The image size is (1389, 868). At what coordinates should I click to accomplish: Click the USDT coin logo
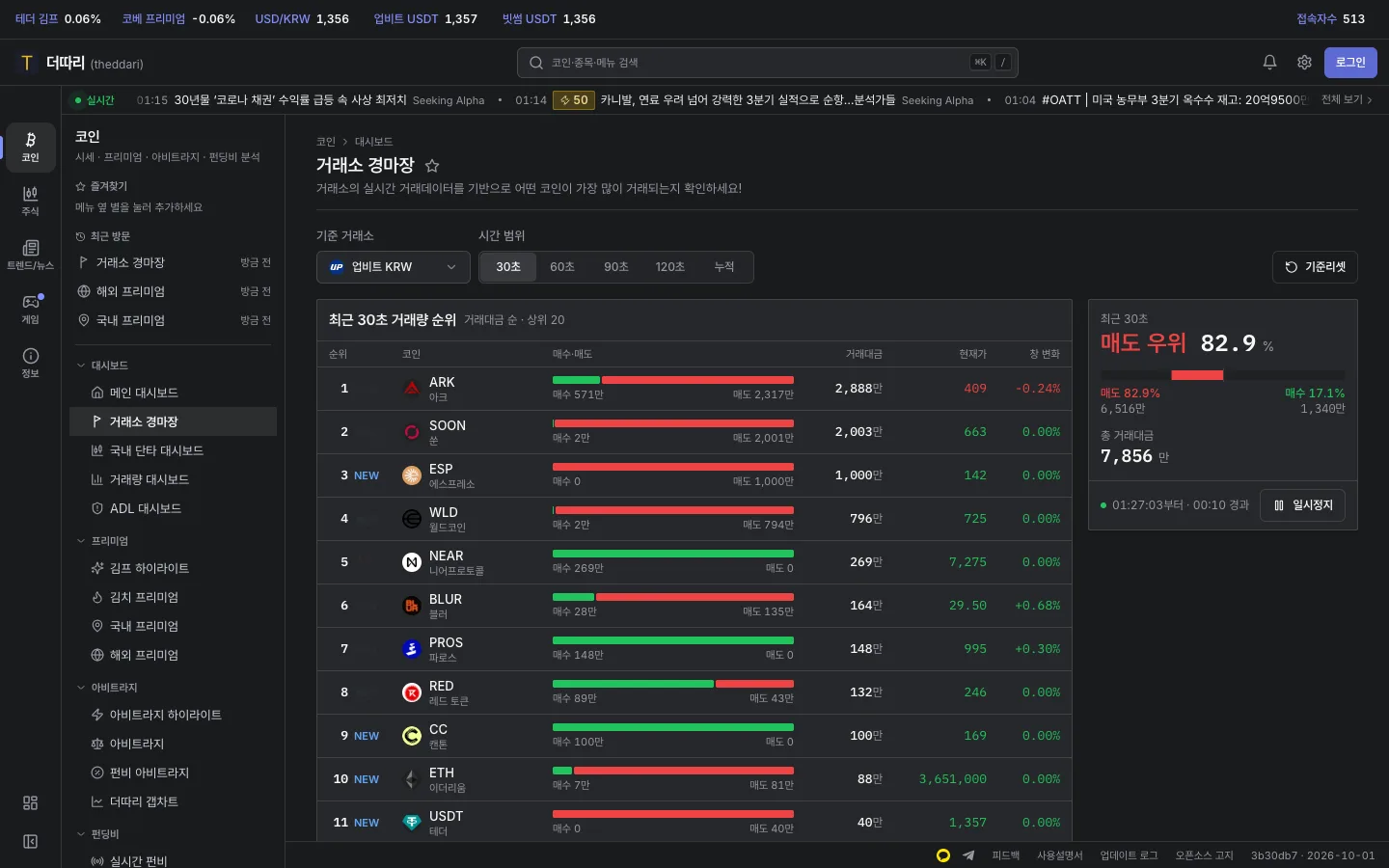click(412, 823)
